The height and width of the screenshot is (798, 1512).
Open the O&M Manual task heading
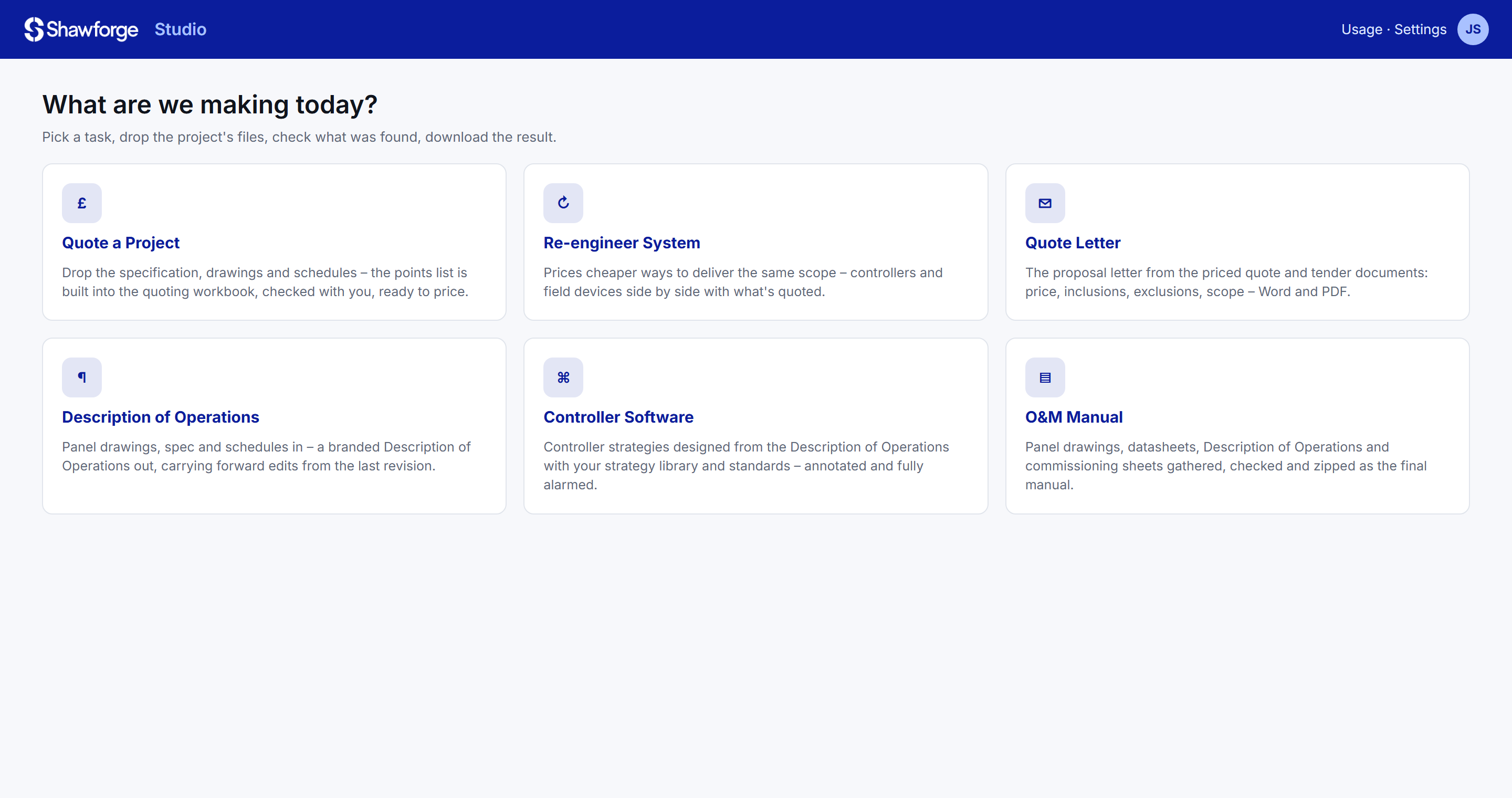tap(1074, 417)
